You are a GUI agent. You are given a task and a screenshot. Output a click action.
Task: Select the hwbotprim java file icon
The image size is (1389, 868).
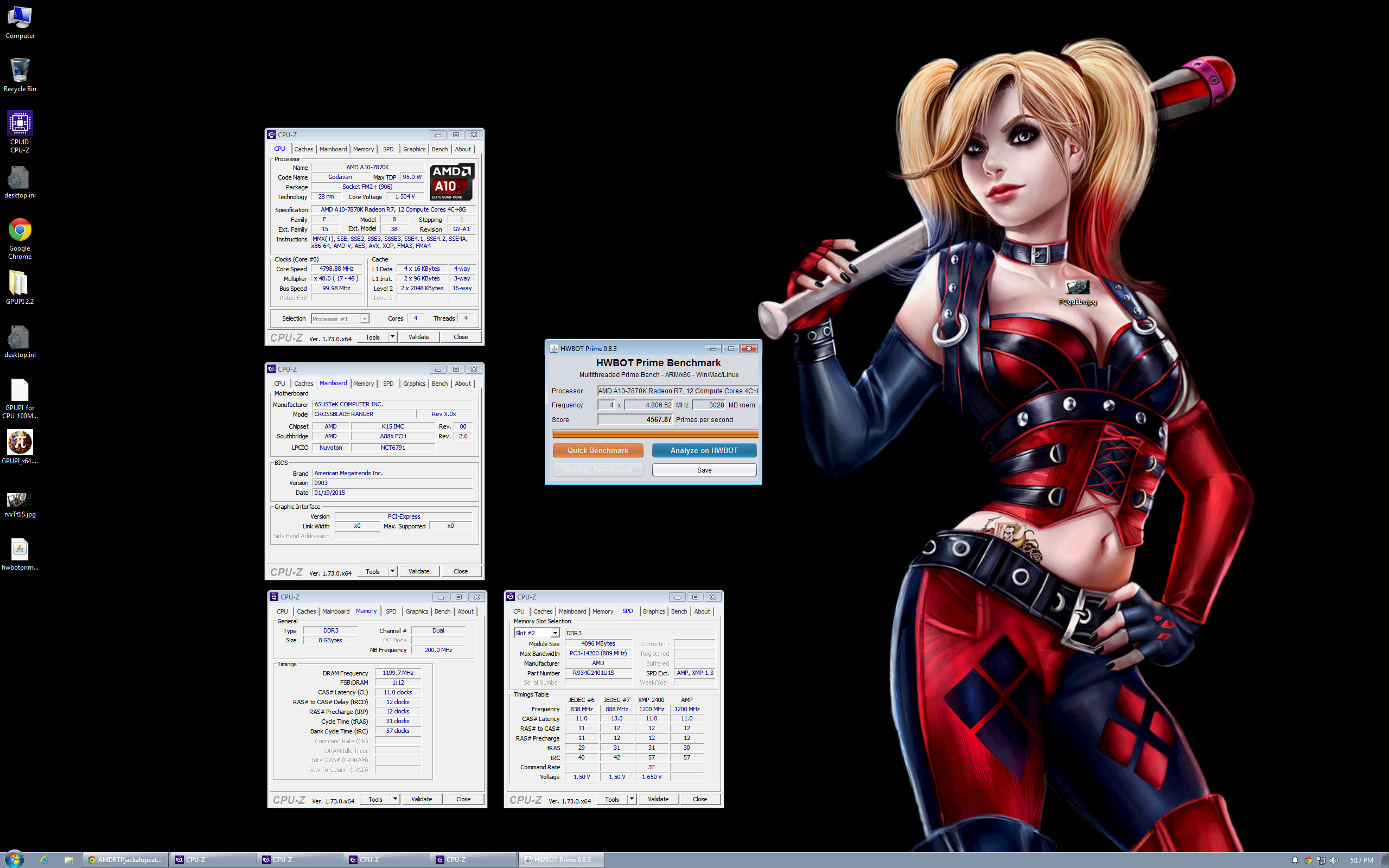click(20, 555)
